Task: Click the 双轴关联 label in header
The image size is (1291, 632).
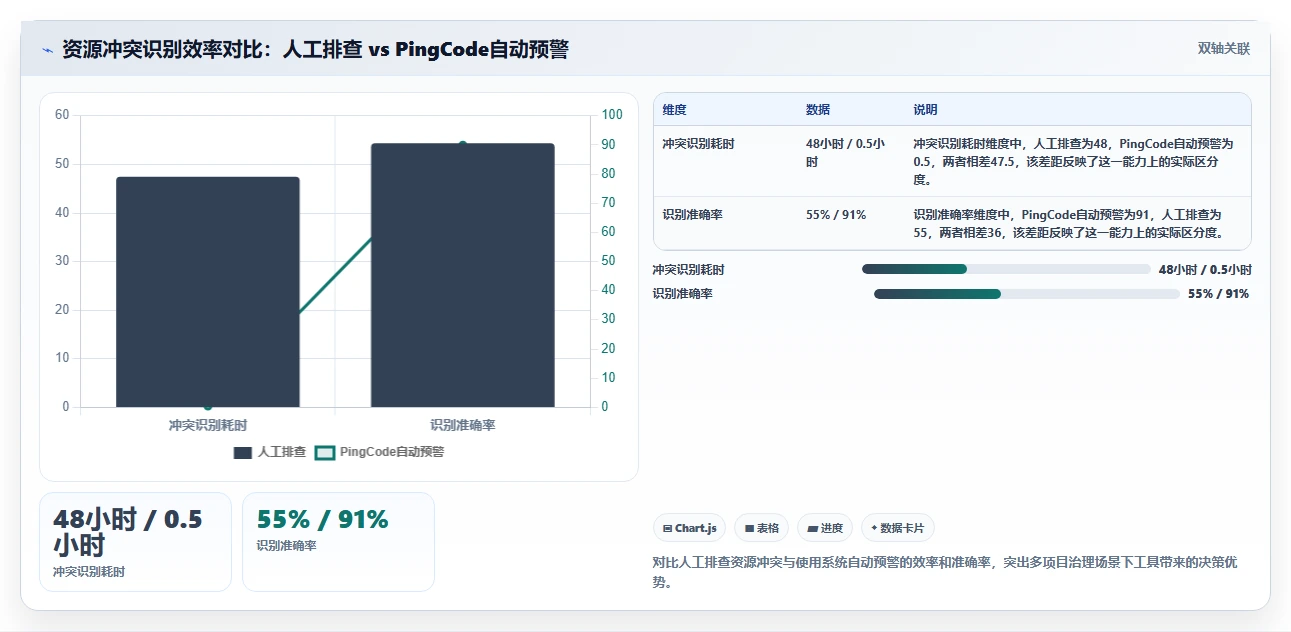Action: 1224,49
